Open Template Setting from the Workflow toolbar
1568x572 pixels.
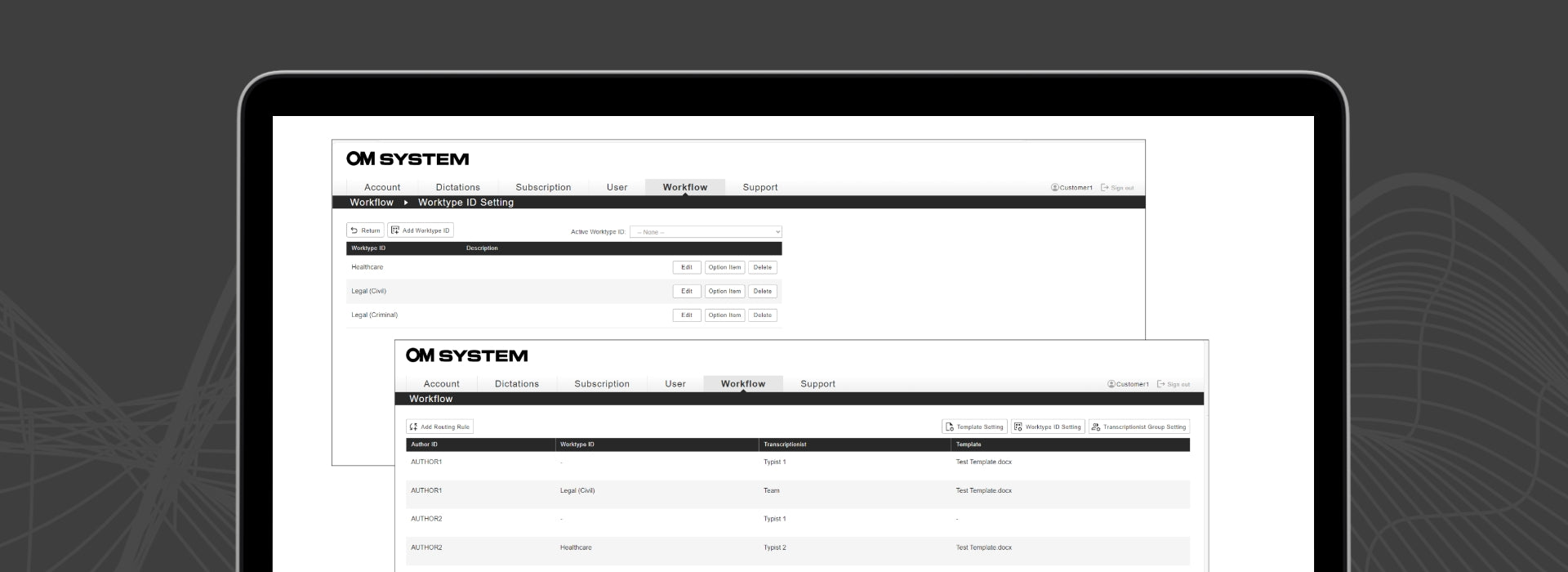[974, 427]
